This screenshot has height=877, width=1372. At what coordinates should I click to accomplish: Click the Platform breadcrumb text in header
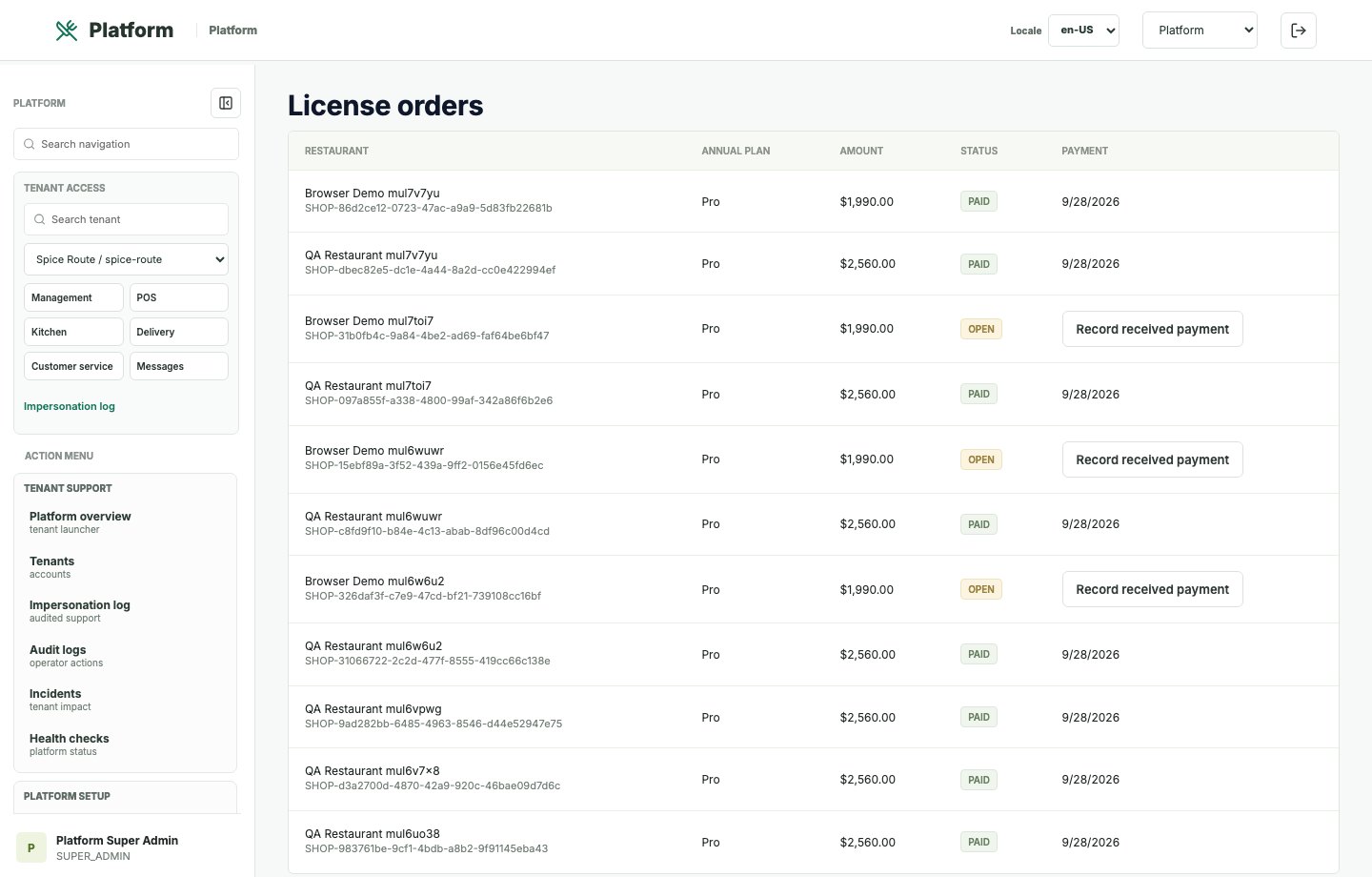point(232,31)
